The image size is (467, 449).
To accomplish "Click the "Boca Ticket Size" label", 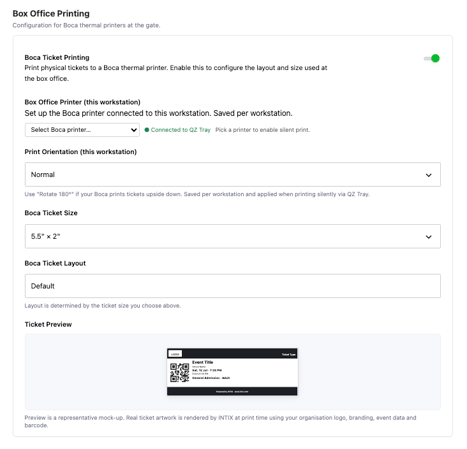I will click(x=51, y=213).
